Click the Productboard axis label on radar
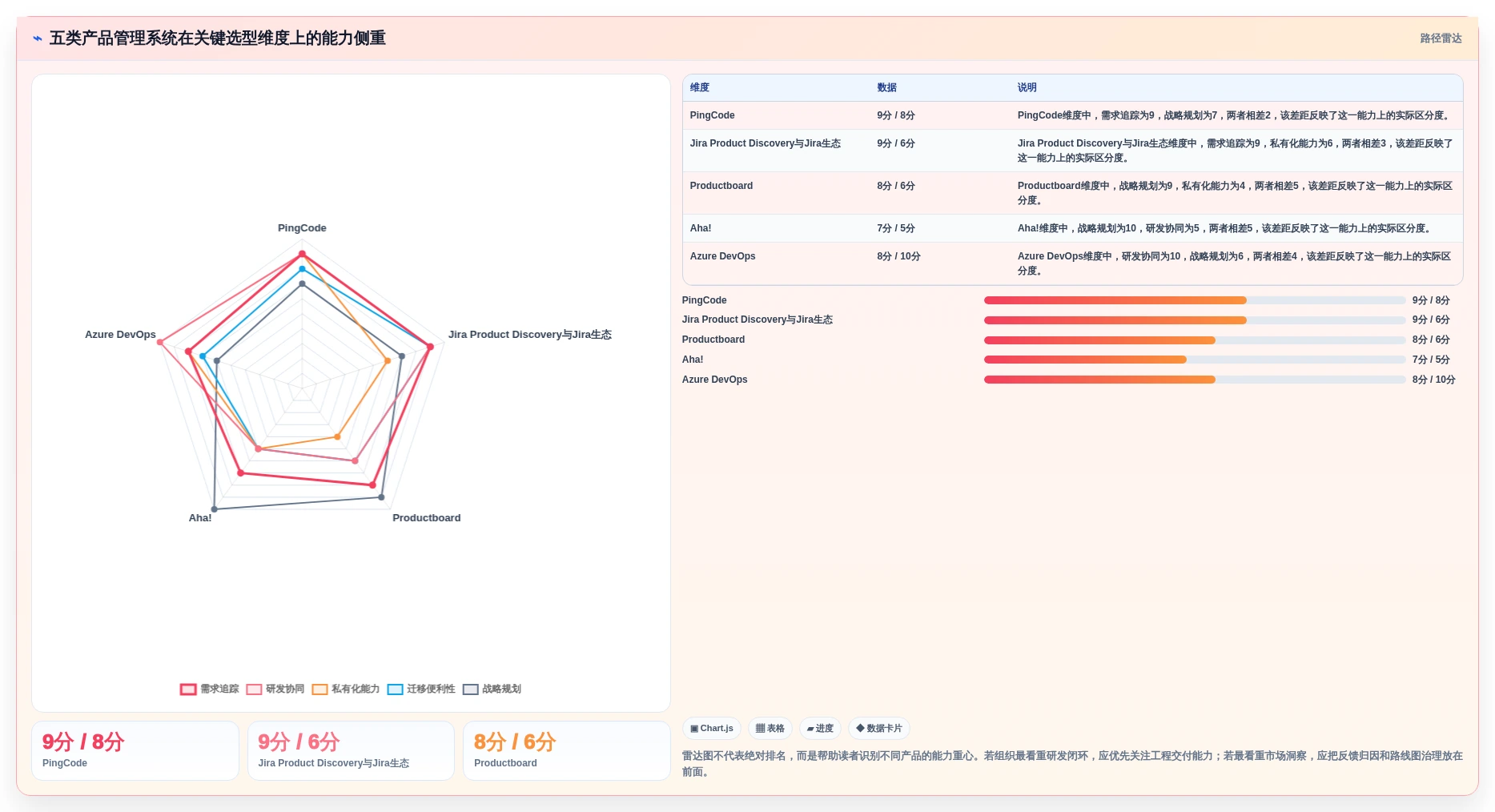Viewport: 1495px width, 812px height. 426,518
